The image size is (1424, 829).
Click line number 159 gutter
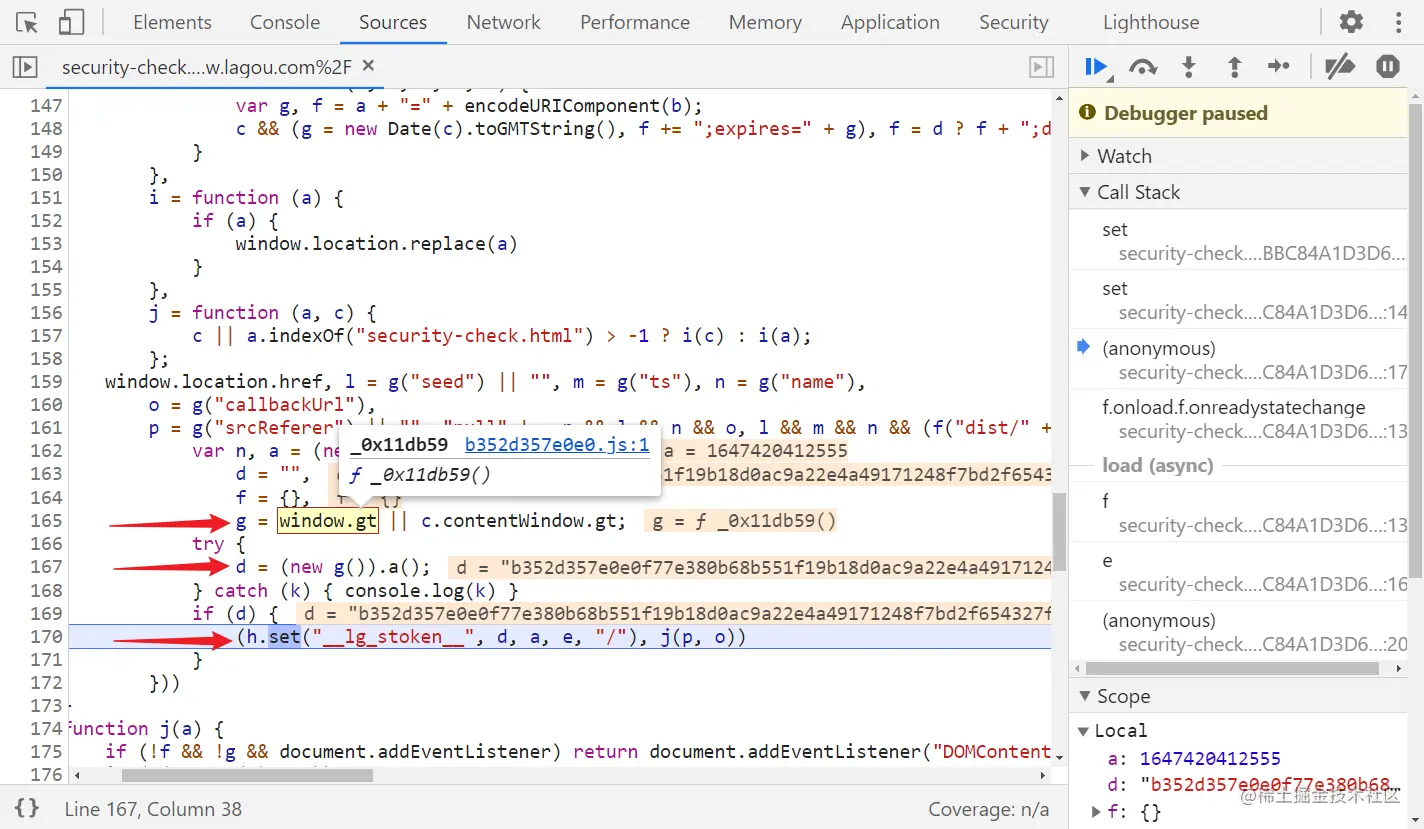tap(46, 382)
